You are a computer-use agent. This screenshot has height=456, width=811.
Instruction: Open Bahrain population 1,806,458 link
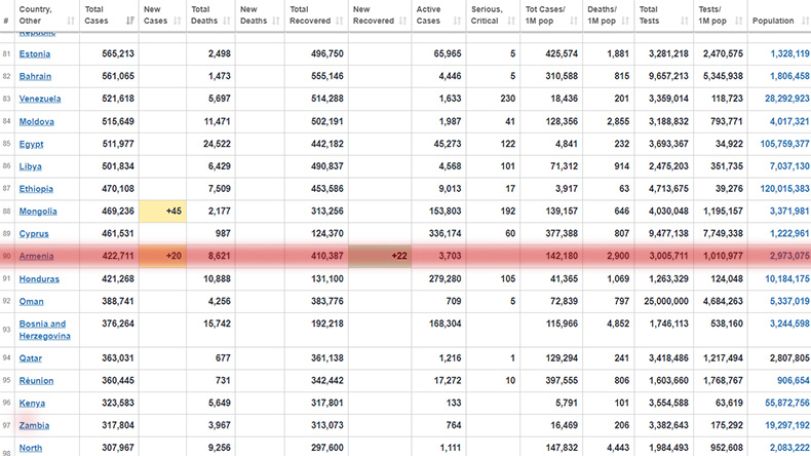pos(790,77)
